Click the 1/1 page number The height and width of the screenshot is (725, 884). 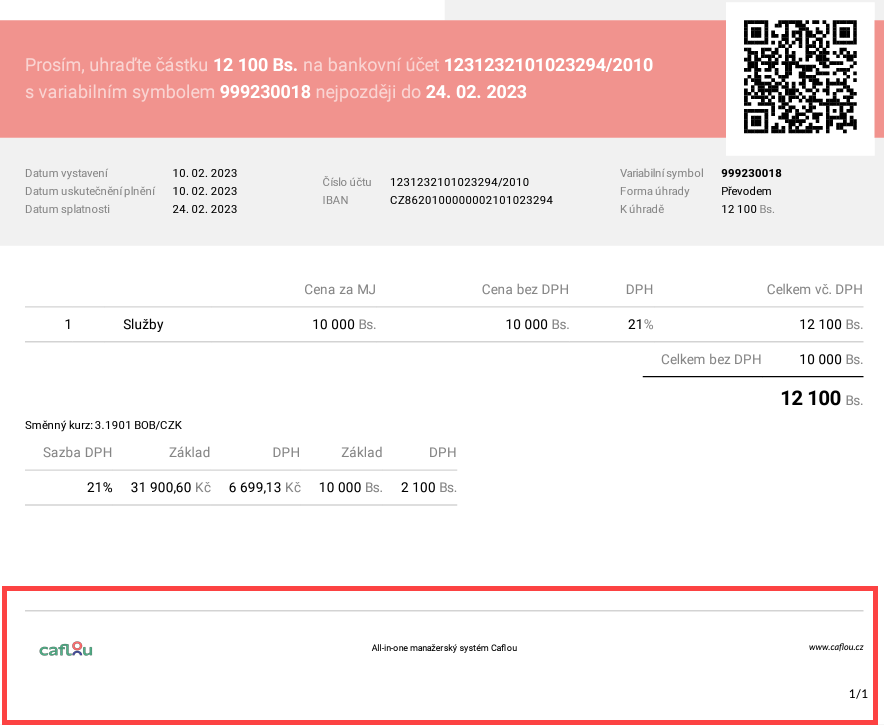857,694
